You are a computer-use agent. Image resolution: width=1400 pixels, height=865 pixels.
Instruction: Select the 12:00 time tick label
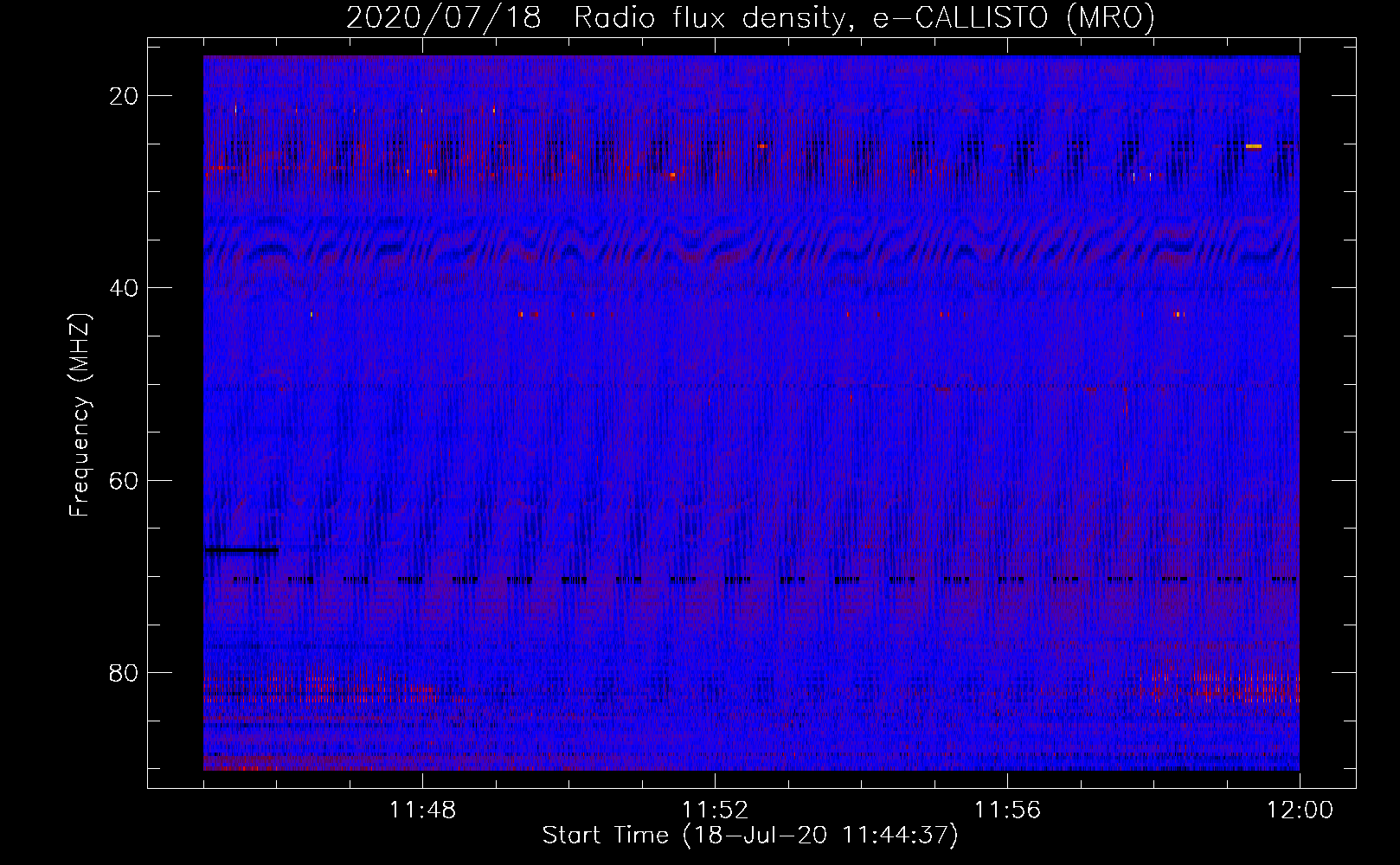point(1300,811)
